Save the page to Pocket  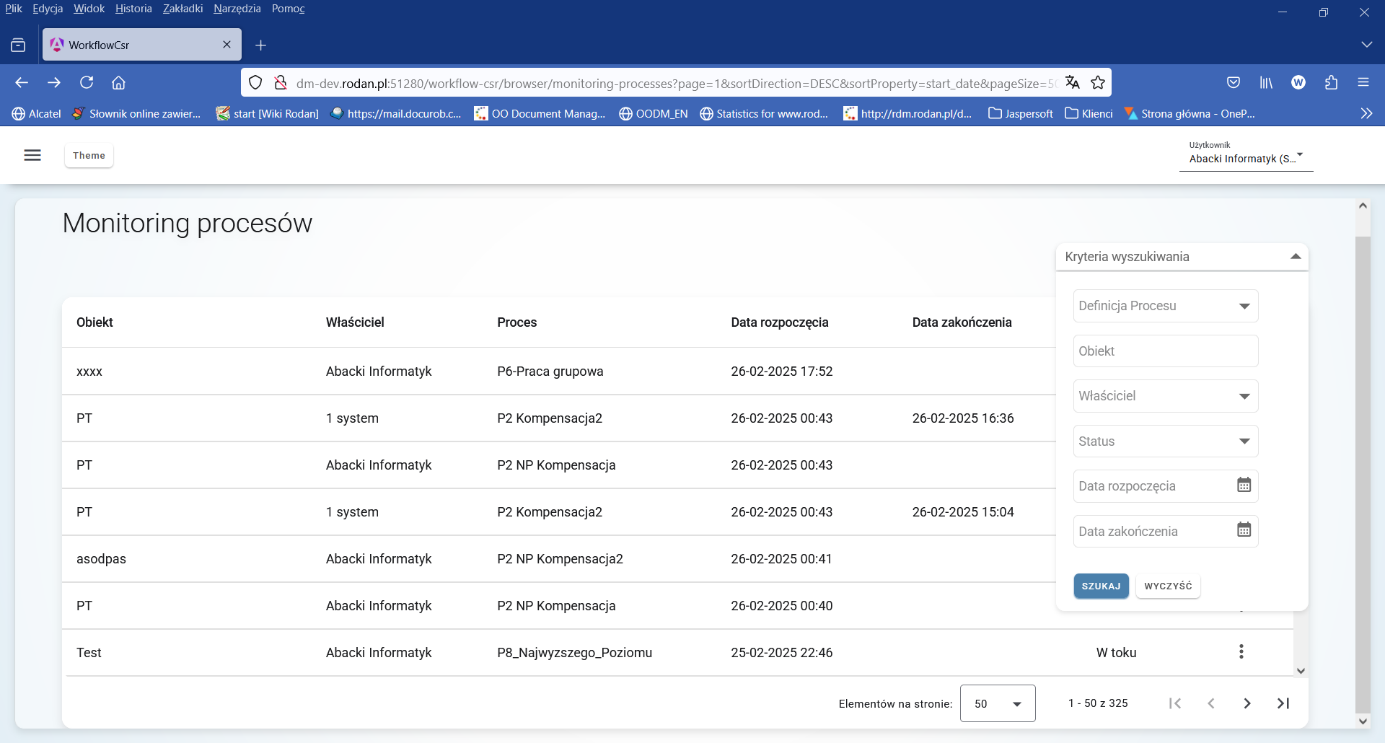1233,82
